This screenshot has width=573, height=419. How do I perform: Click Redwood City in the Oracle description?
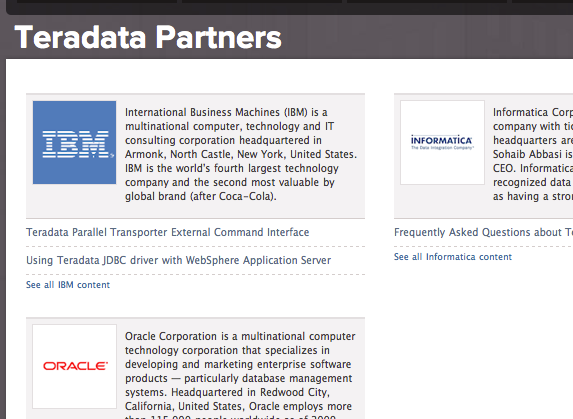[x=295, y=392]
